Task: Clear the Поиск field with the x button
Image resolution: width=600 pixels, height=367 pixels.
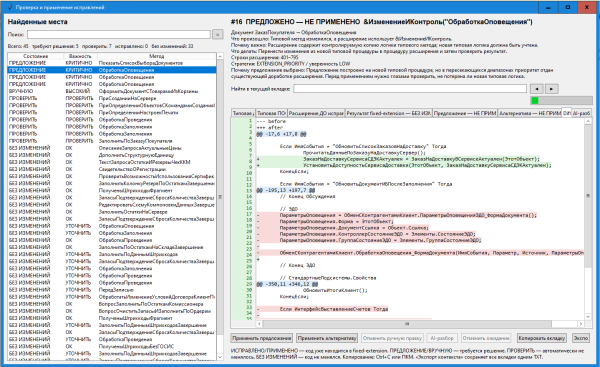Action: (218, 34)
